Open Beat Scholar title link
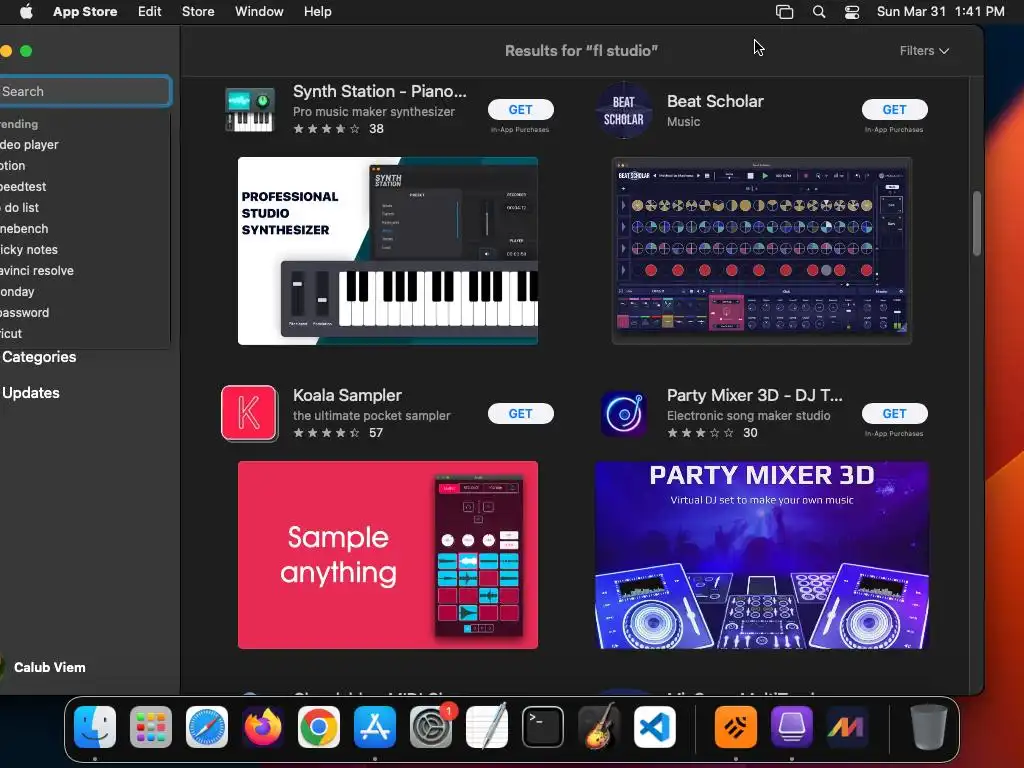 coord(715,101)
